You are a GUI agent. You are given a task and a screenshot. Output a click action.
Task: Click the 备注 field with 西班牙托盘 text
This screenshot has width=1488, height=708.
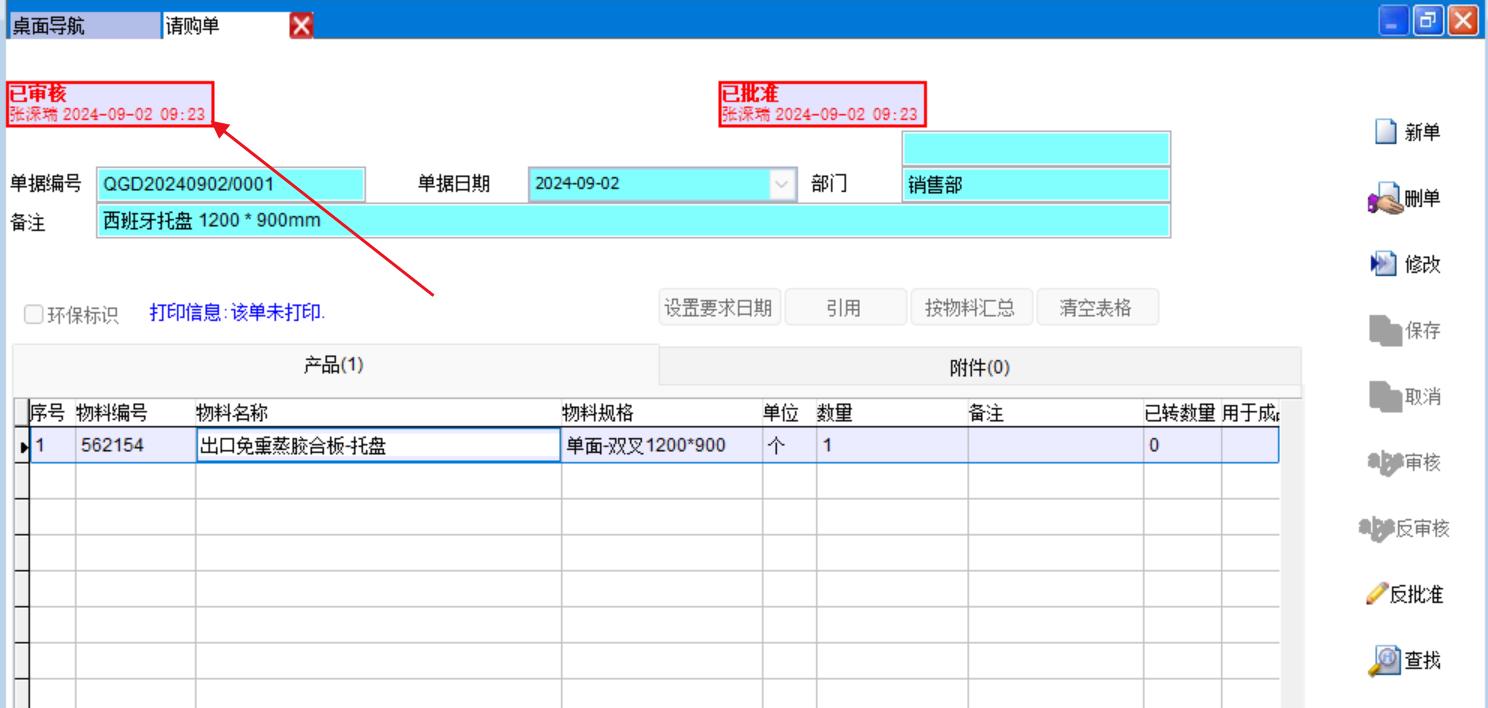point(632,221)
